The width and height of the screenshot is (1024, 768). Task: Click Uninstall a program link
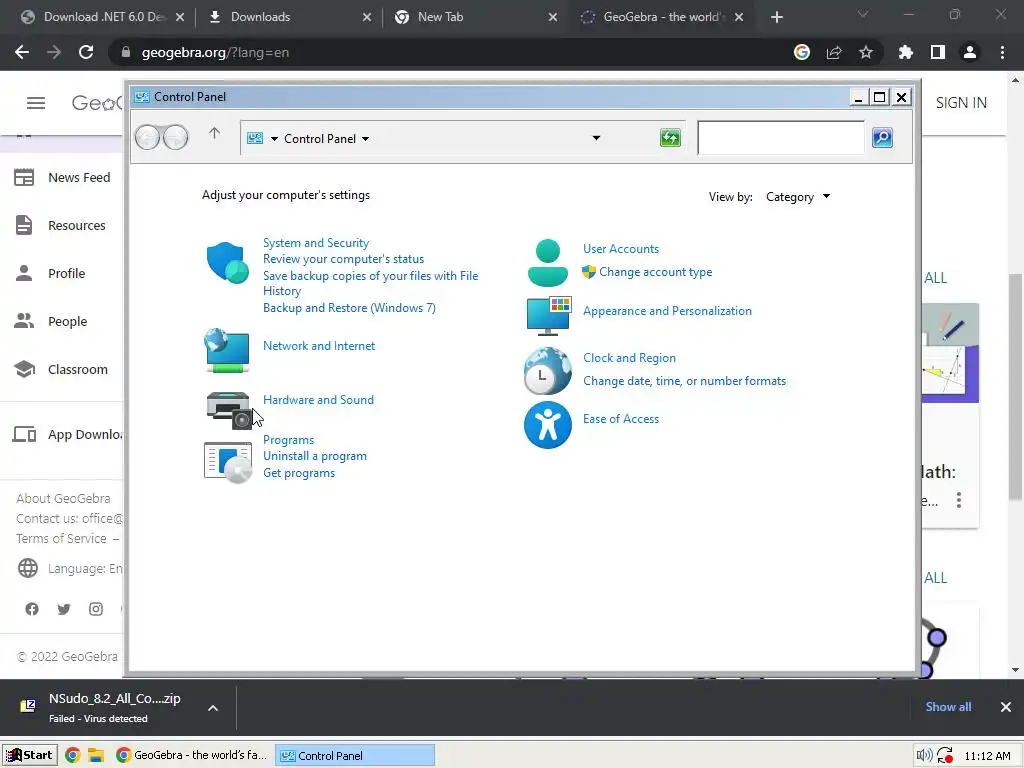click(x=315, y=456)
